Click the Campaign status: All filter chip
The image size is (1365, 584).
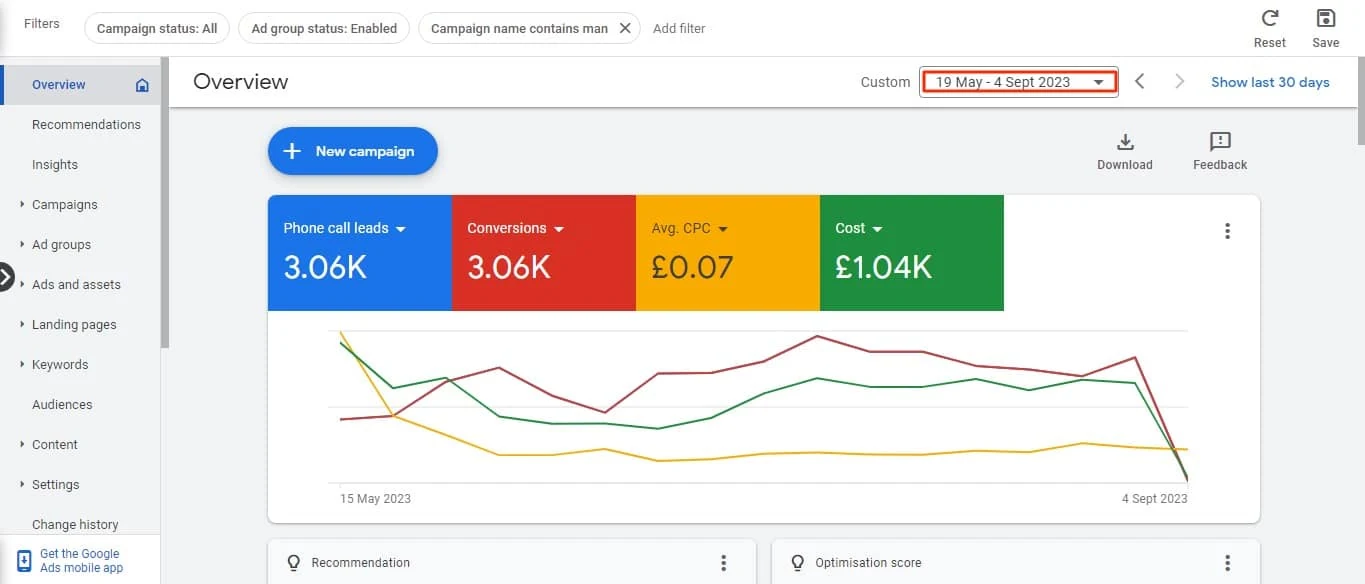tap(157, 28)
